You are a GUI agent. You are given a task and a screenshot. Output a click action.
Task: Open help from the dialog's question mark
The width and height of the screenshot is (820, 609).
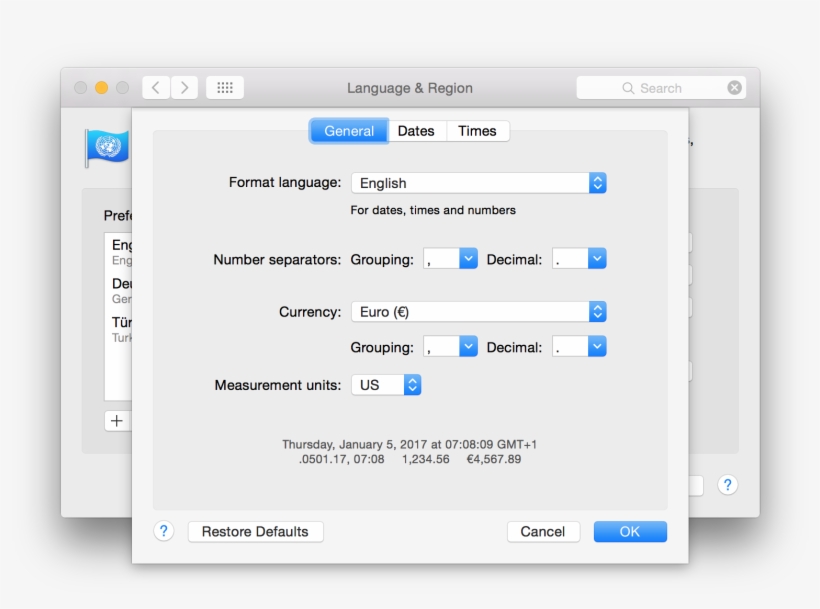(164, 531)
